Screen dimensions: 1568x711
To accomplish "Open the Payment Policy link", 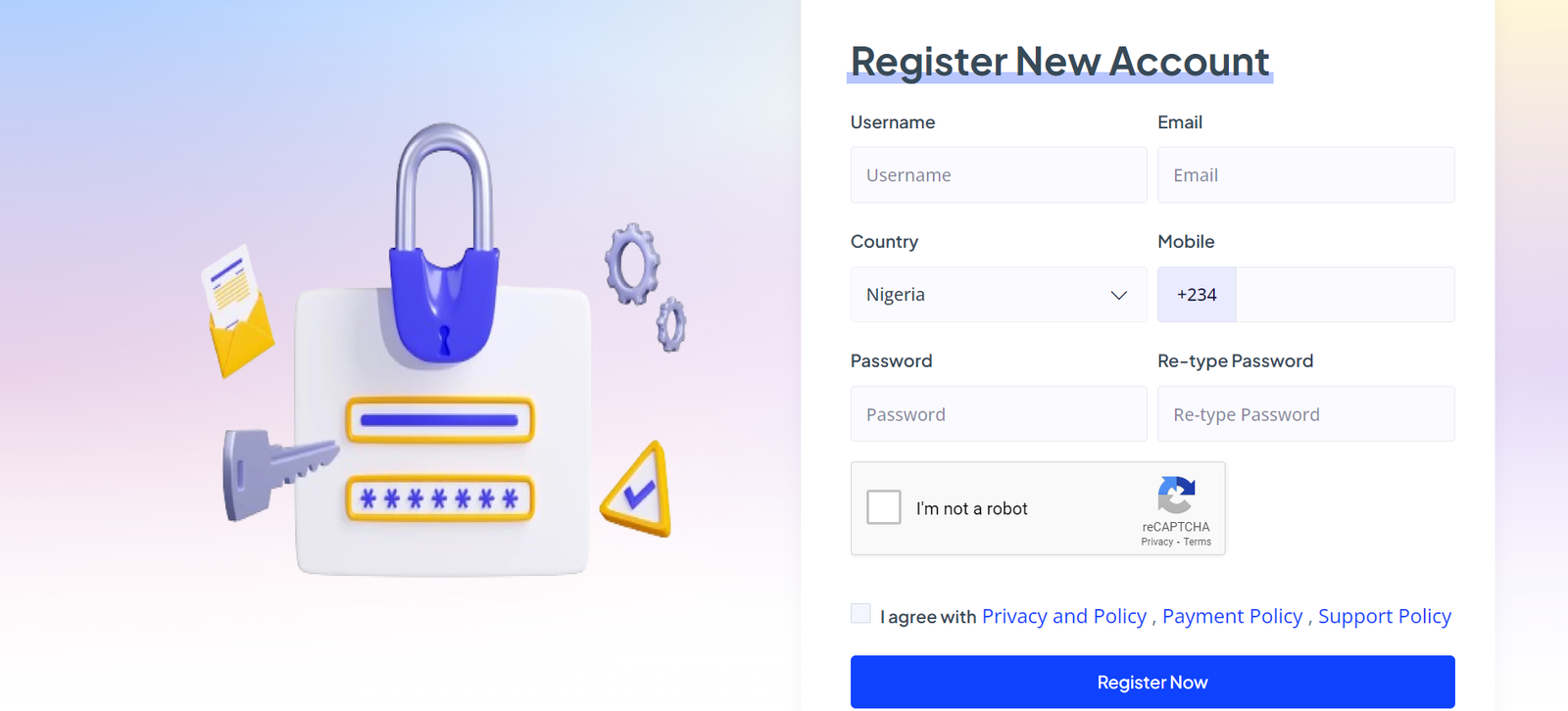I will pyautogui.click(x=1232, y=617).
